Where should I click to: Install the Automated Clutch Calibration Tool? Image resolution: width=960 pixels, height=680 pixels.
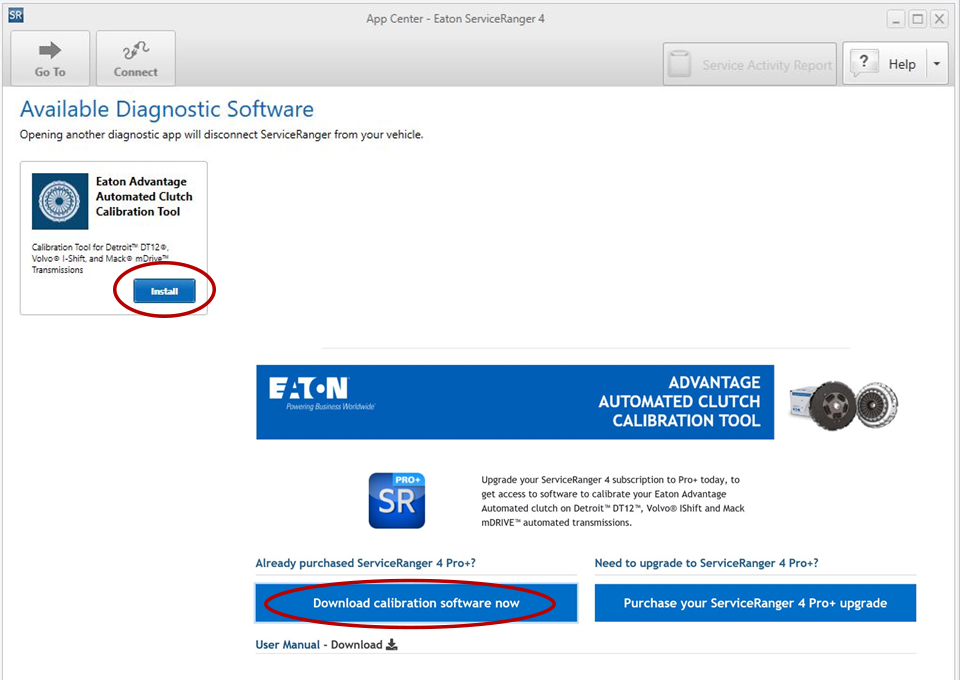[165, 291]
